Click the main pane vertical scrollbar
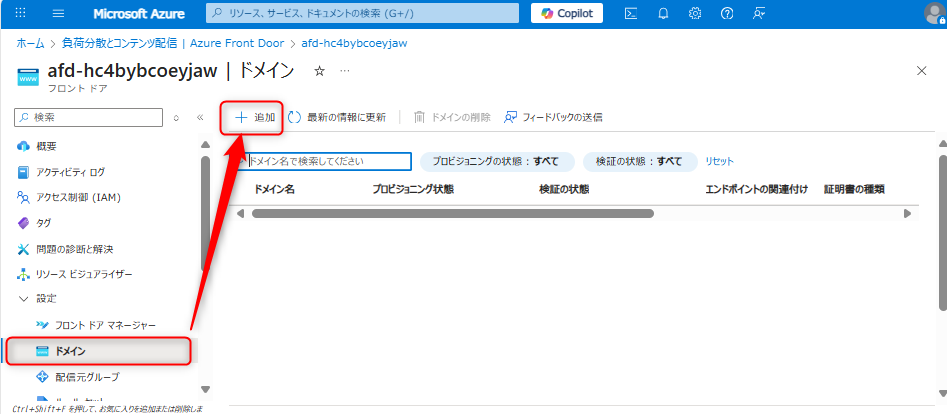 [943, 234]
